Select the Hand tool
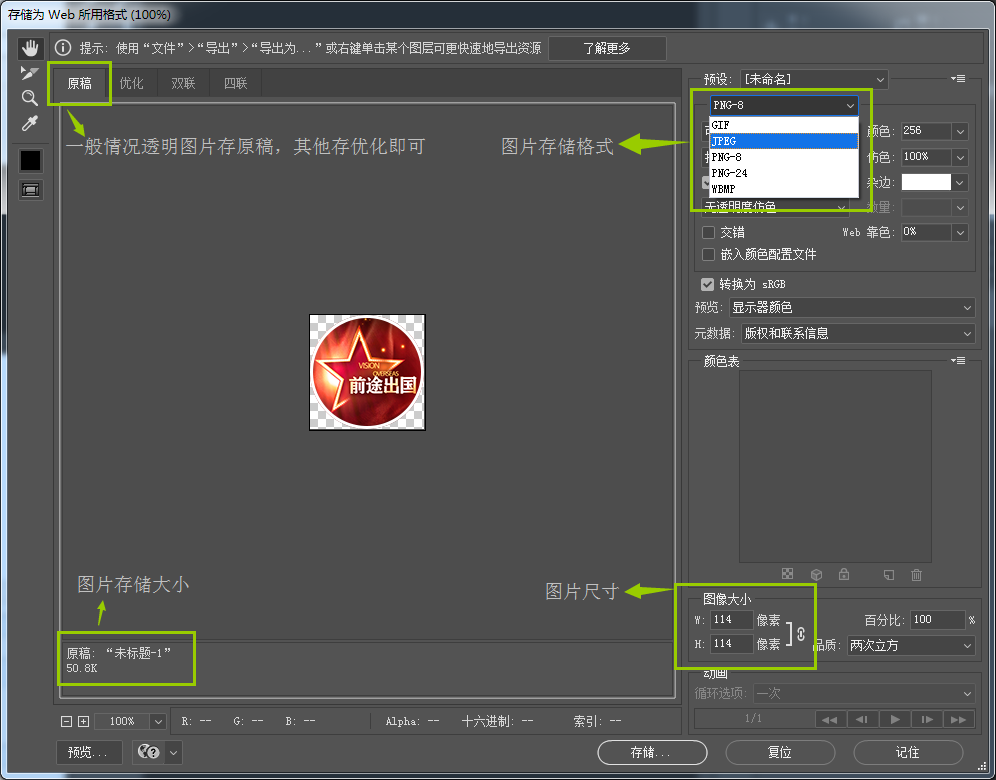The height and width of the screenshot is (780, 996). tap(30, 48)
